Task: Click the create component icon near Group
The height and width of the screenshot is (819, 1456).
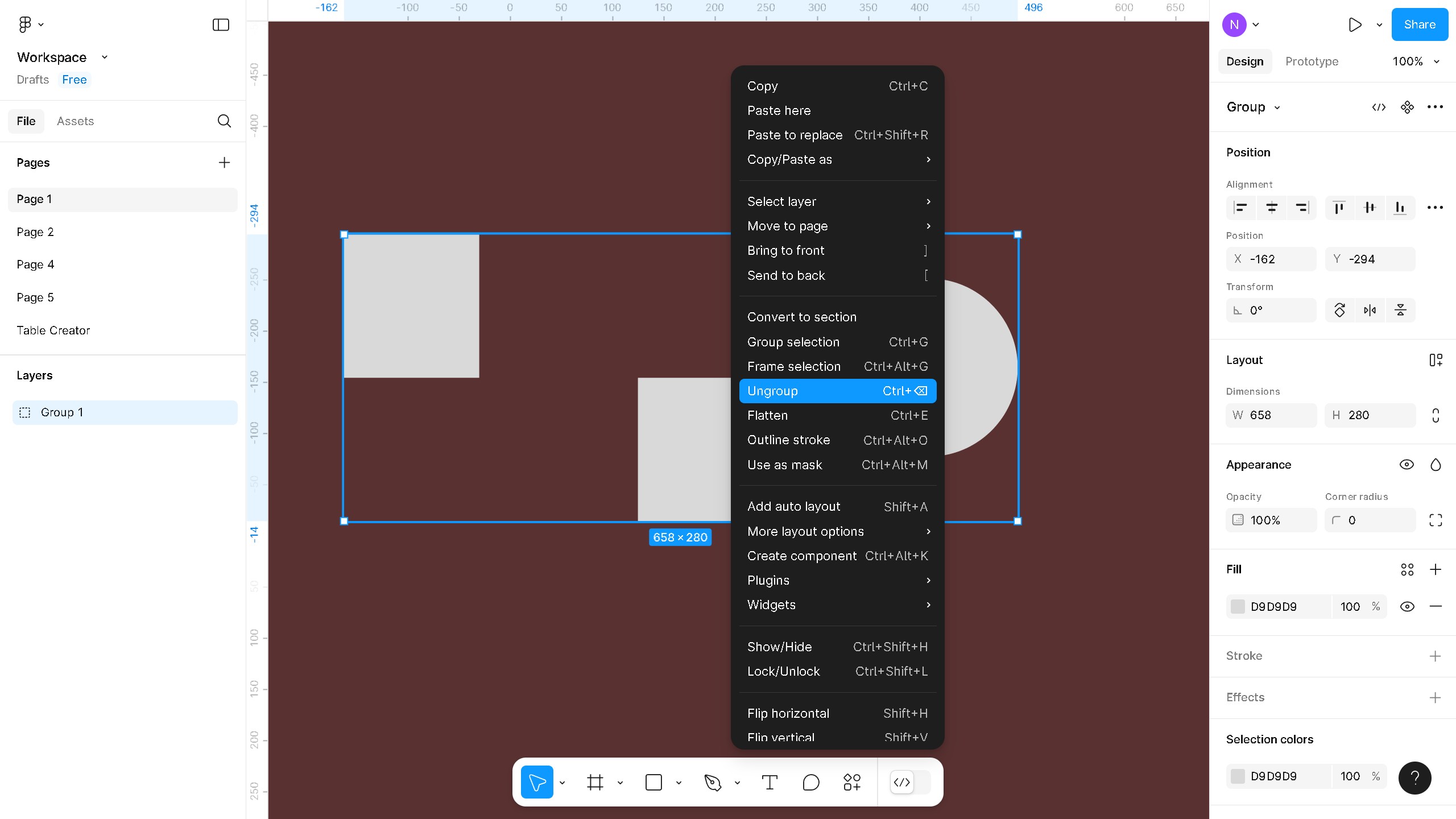Action: pyautogui.click(x=1407, y=107)
